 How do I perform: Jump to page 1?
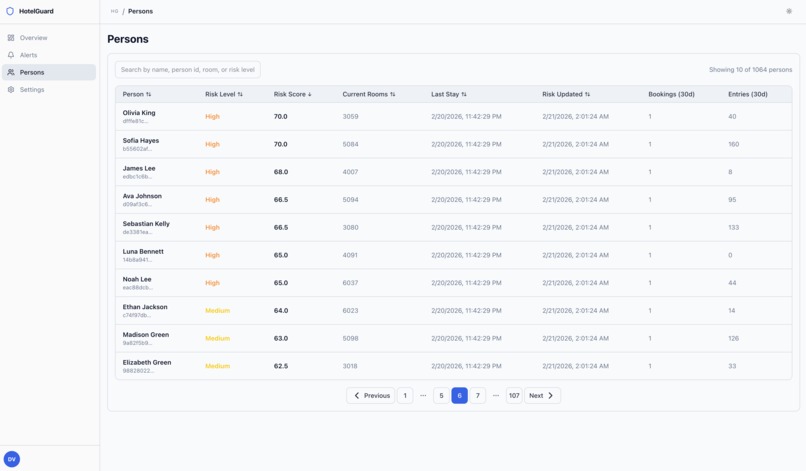click(405, 395)
